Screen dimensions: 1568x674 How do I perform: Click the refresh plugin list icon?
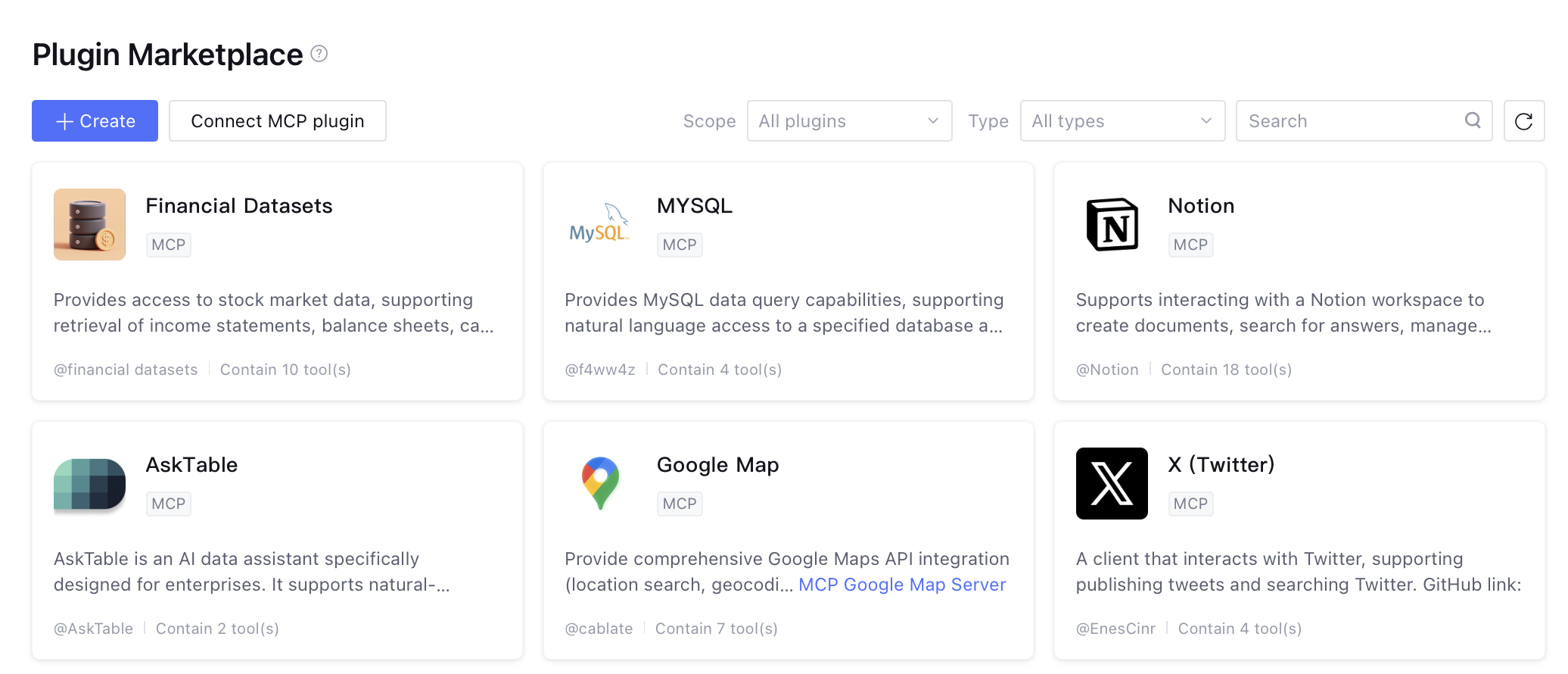point(1523,121)
